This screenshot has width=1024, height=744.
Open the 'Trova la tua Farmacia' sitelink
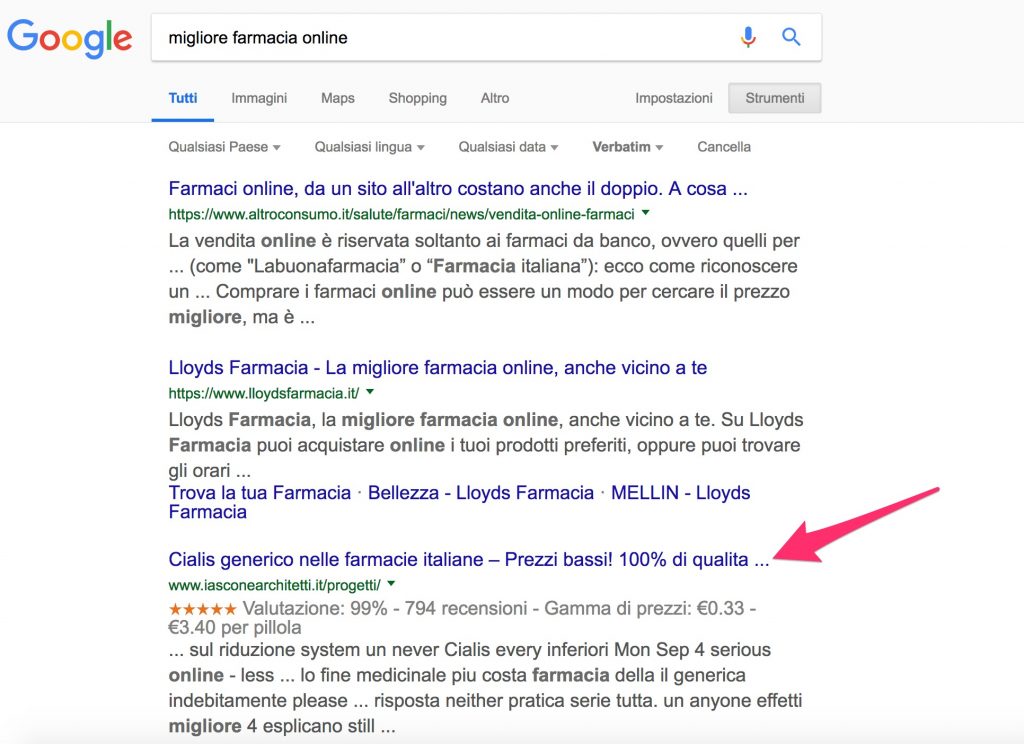click(x=259, y=493)
